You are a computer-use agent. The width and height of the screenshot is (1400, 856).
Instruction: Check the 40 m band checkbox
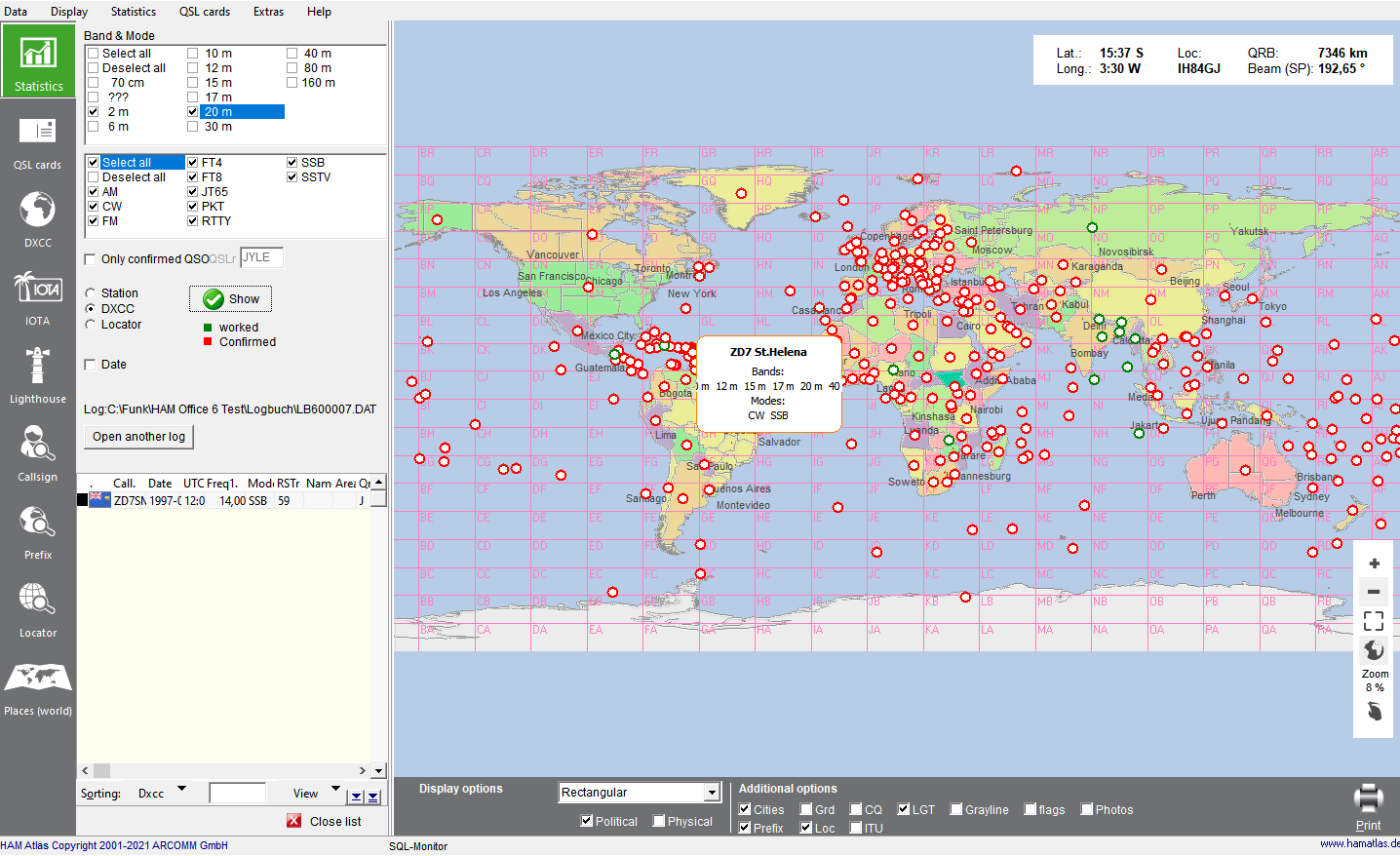[x=292, y=54]
